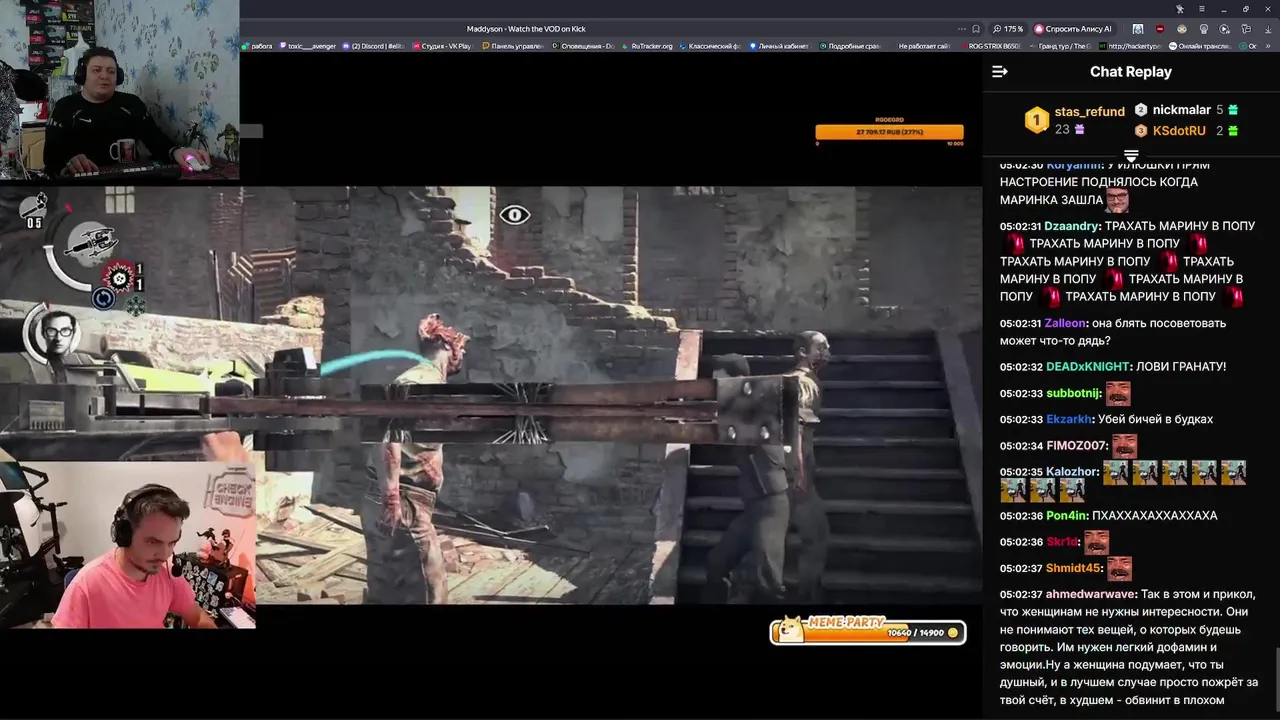Click the emote in Skr1d's message

(1096, 542)
